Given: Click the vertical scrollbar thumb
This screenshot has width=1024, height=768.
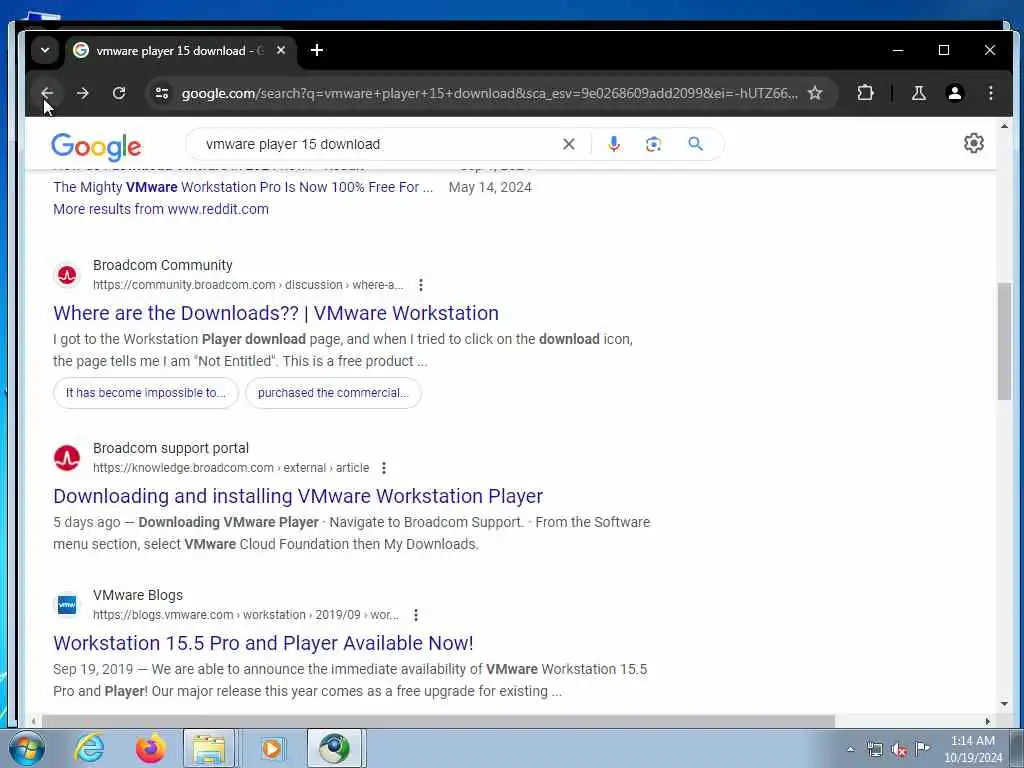Looking at the screenshot, I should coord(1004,340).
